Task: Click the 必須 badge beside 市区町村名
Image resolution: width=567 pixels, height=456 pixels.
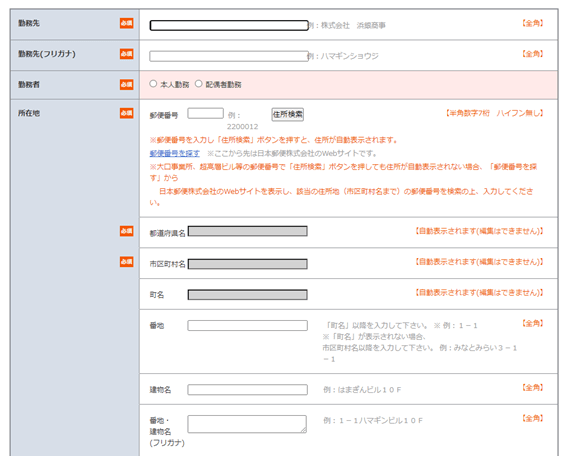Action: pyautogui.click(x=127, y=262)
